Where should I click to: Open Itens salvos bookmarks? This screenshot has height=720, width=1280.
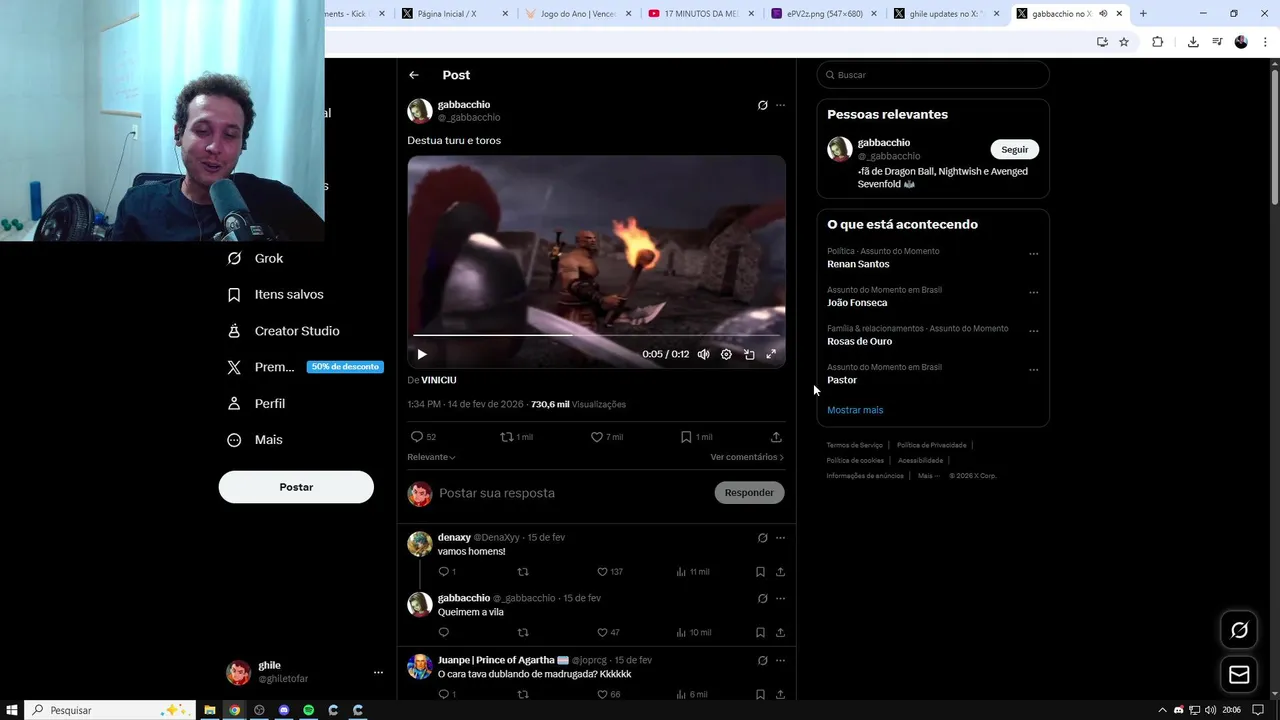275,294
